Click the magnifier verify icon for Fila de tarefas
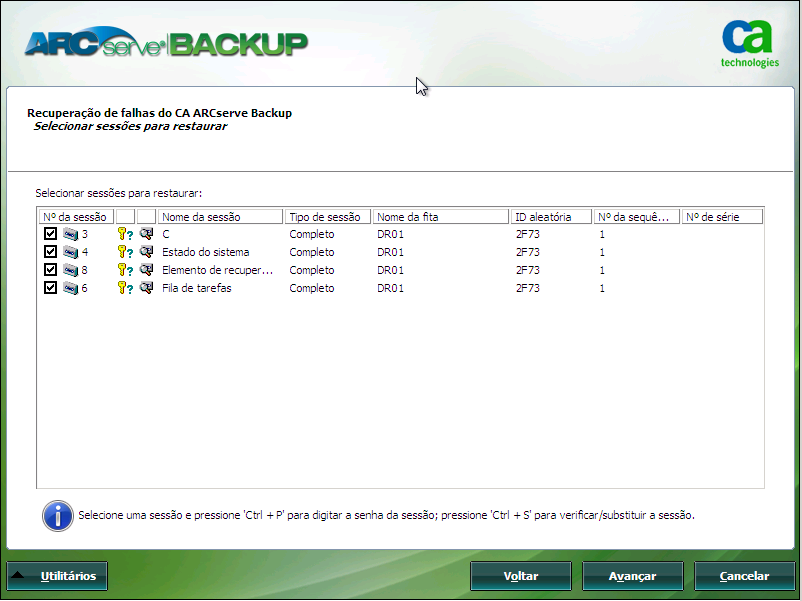 pyautogui.click(x=146, y=288)
